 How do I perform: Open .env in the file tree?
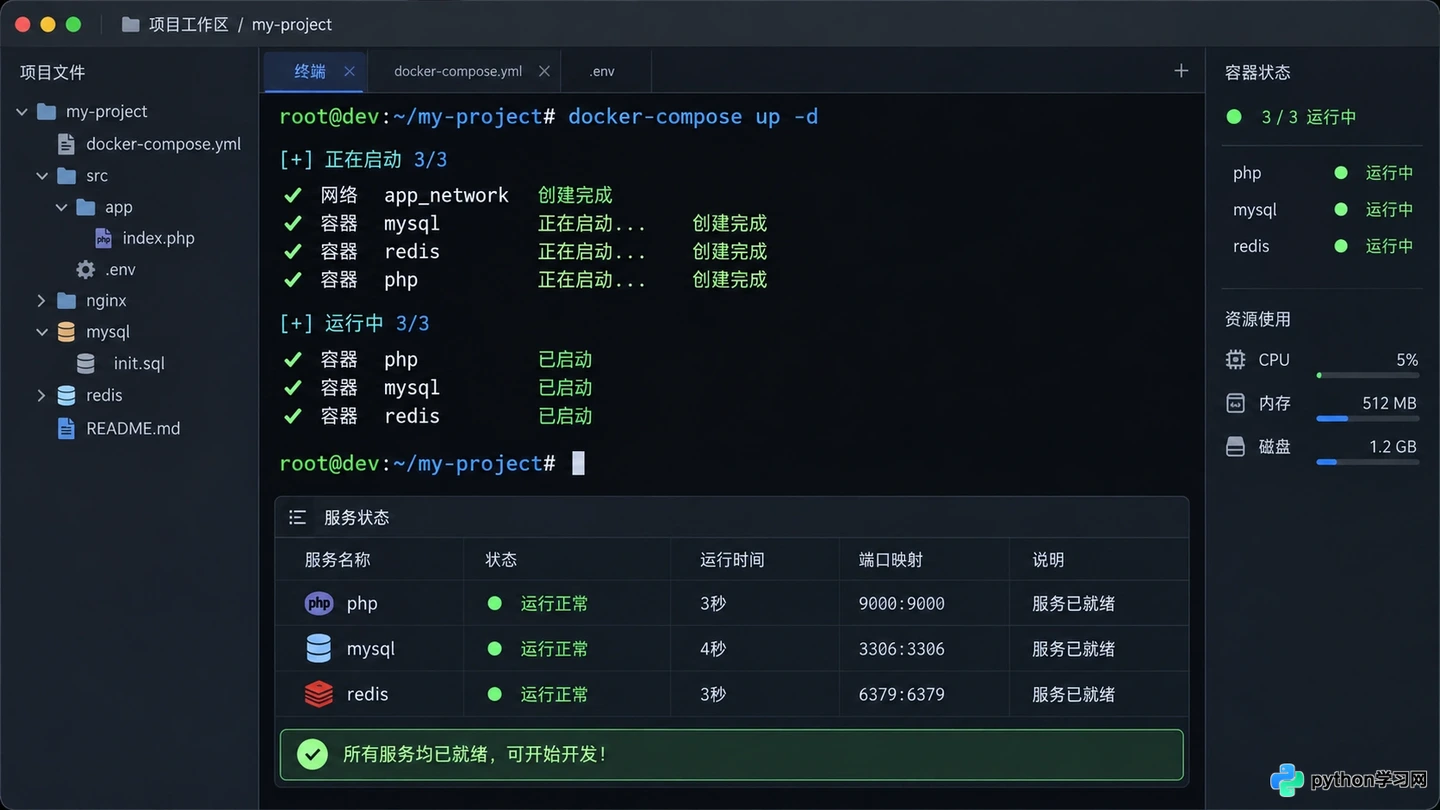(120, 269)
